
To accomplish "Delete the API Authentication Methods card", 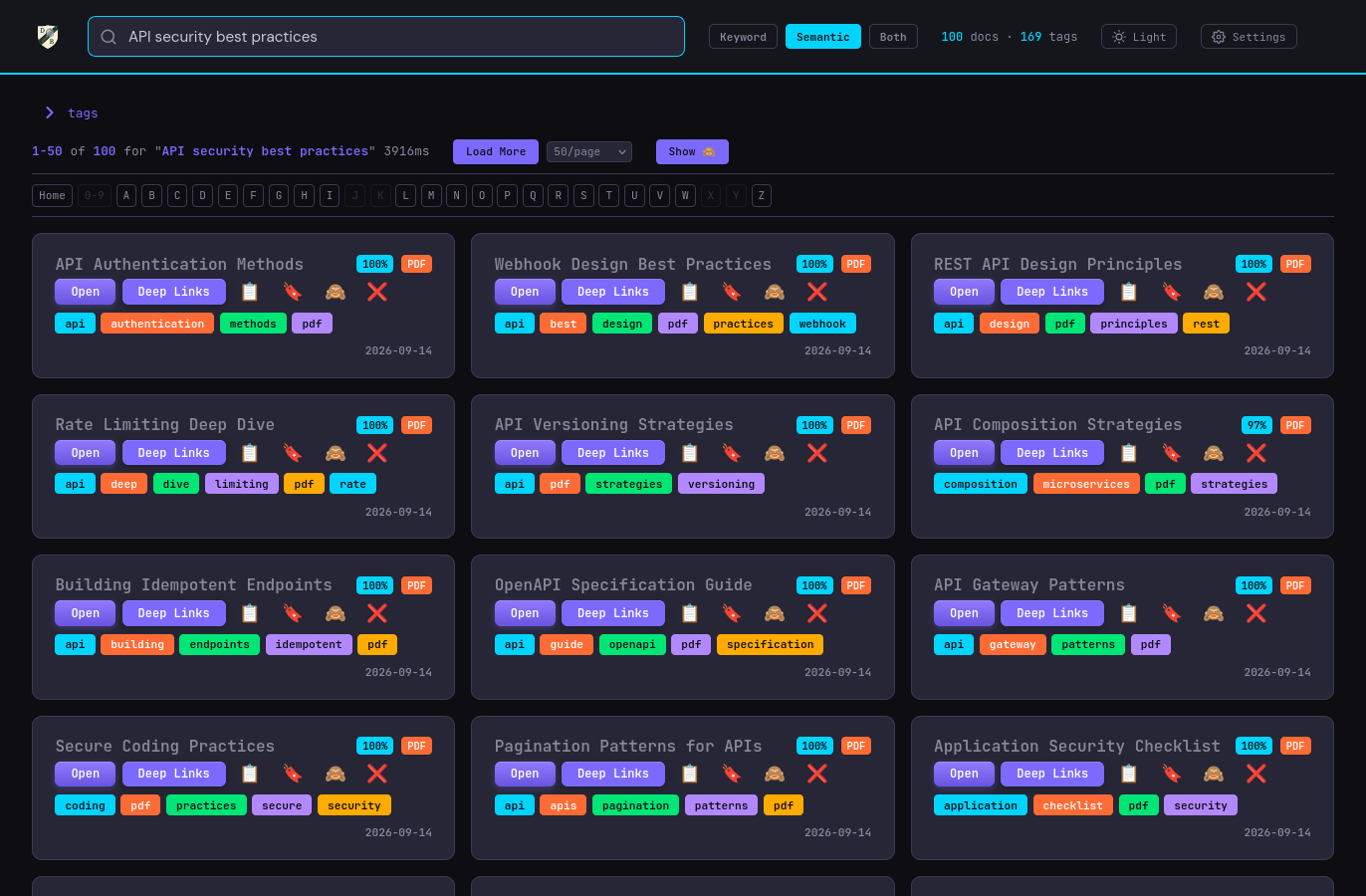I will (x=377, y=292).
